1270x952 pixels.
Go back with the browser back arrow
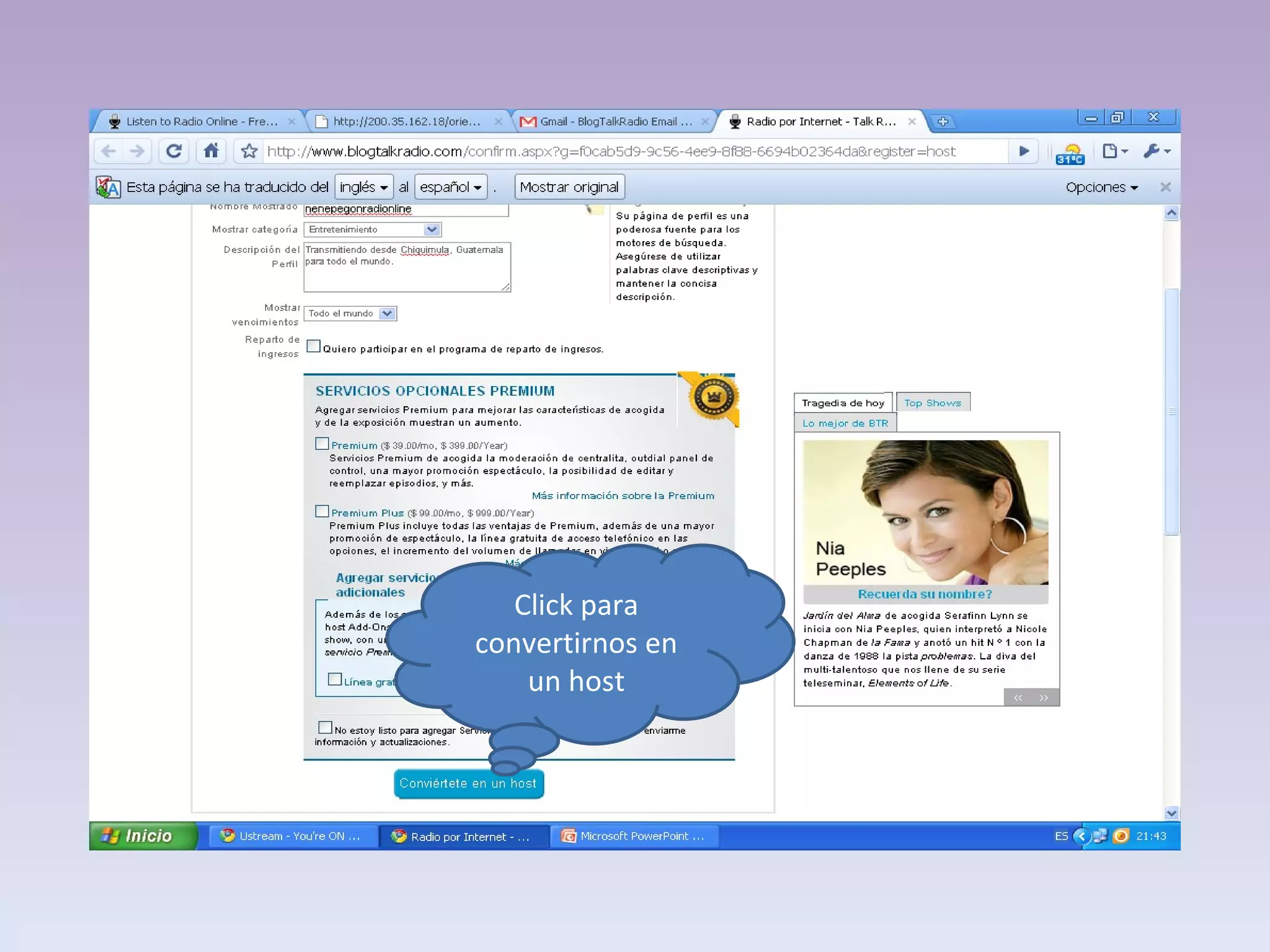pyautogui.click(x=109, y=151)
